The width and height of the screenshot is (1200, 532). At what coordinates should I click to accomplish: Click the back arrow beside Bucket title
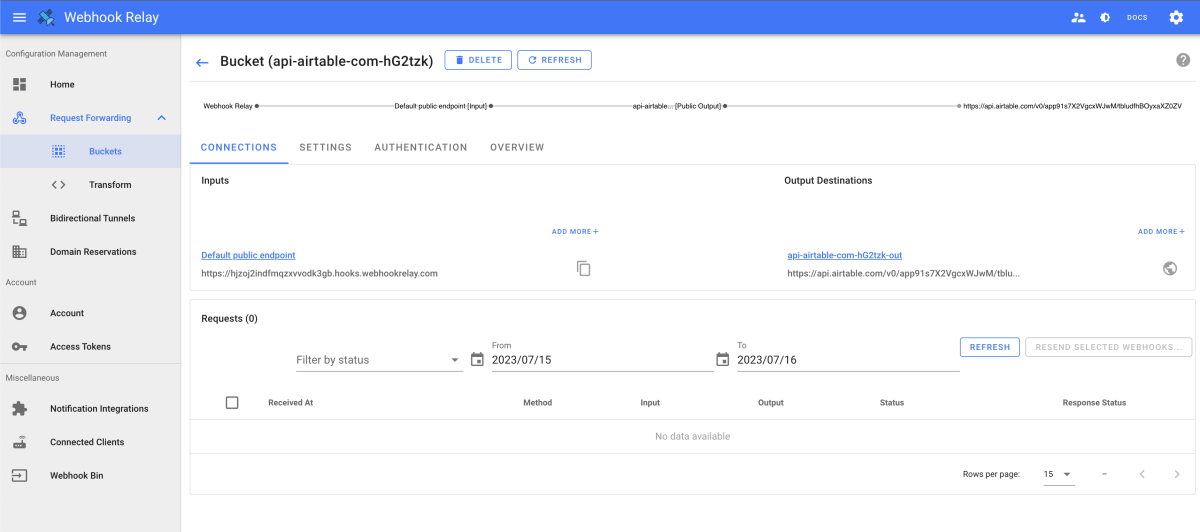pyautogui.click(x=202, y=62)
